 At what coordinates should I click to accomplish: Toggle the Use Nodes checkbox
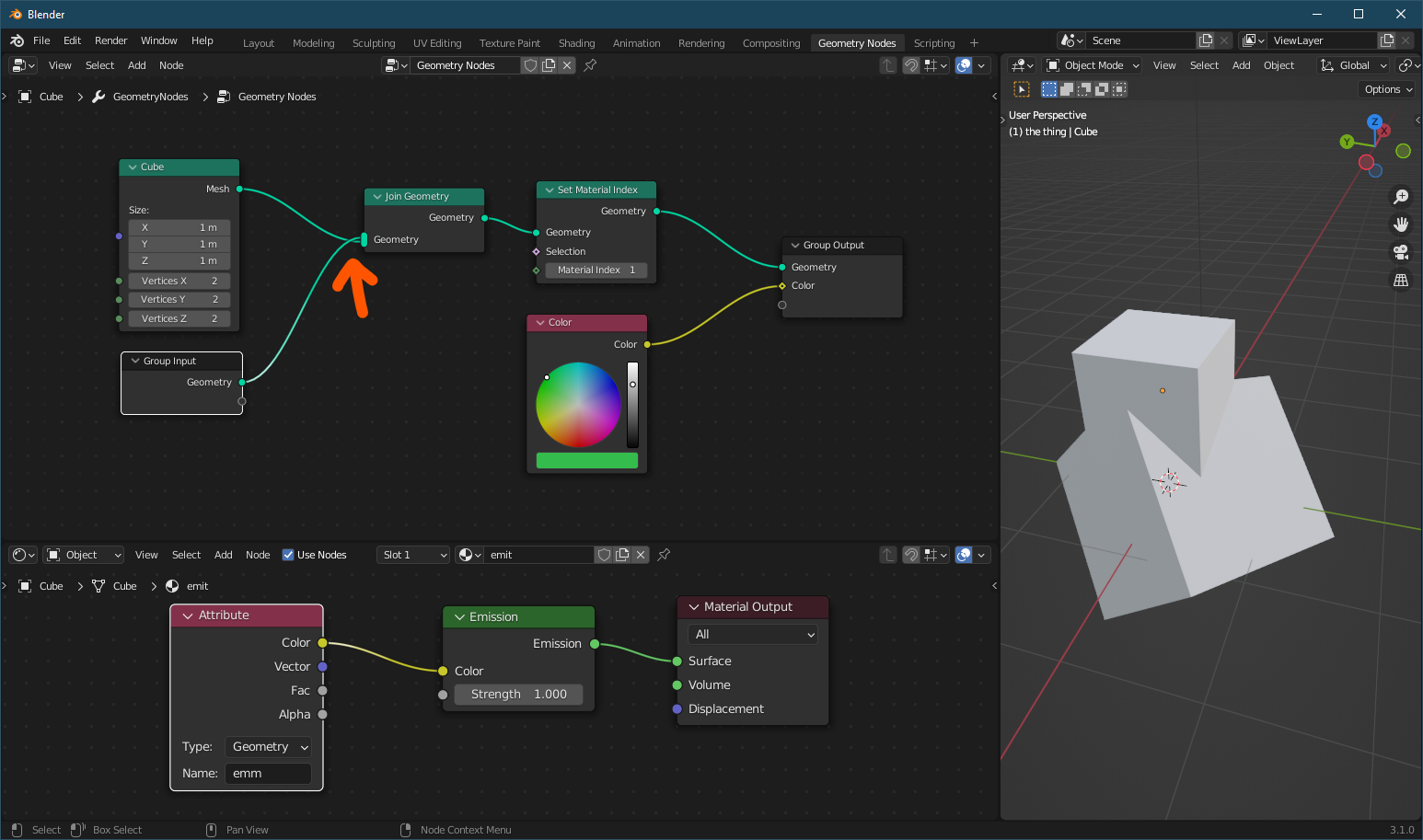click(x=288, y=555)
